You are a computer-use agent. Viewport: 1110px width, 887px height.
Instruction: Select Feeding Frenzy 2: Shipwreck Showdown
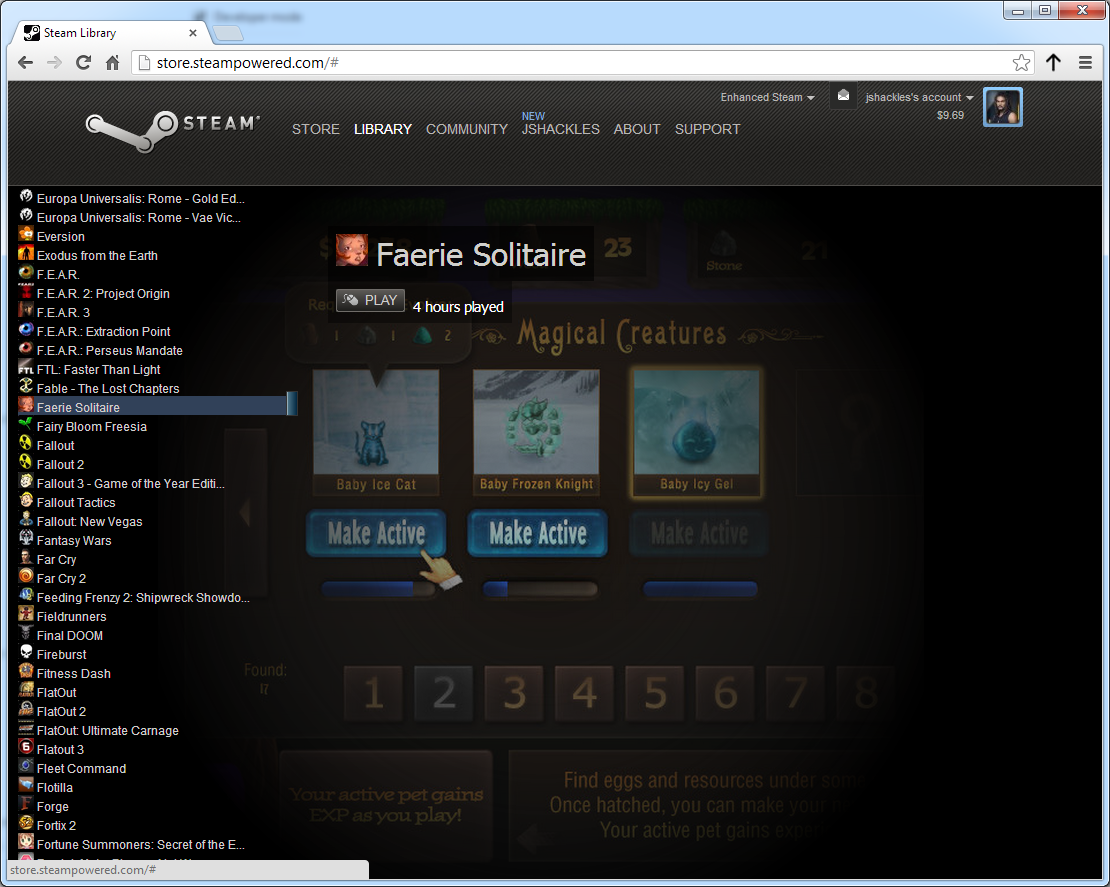(143, 598)
